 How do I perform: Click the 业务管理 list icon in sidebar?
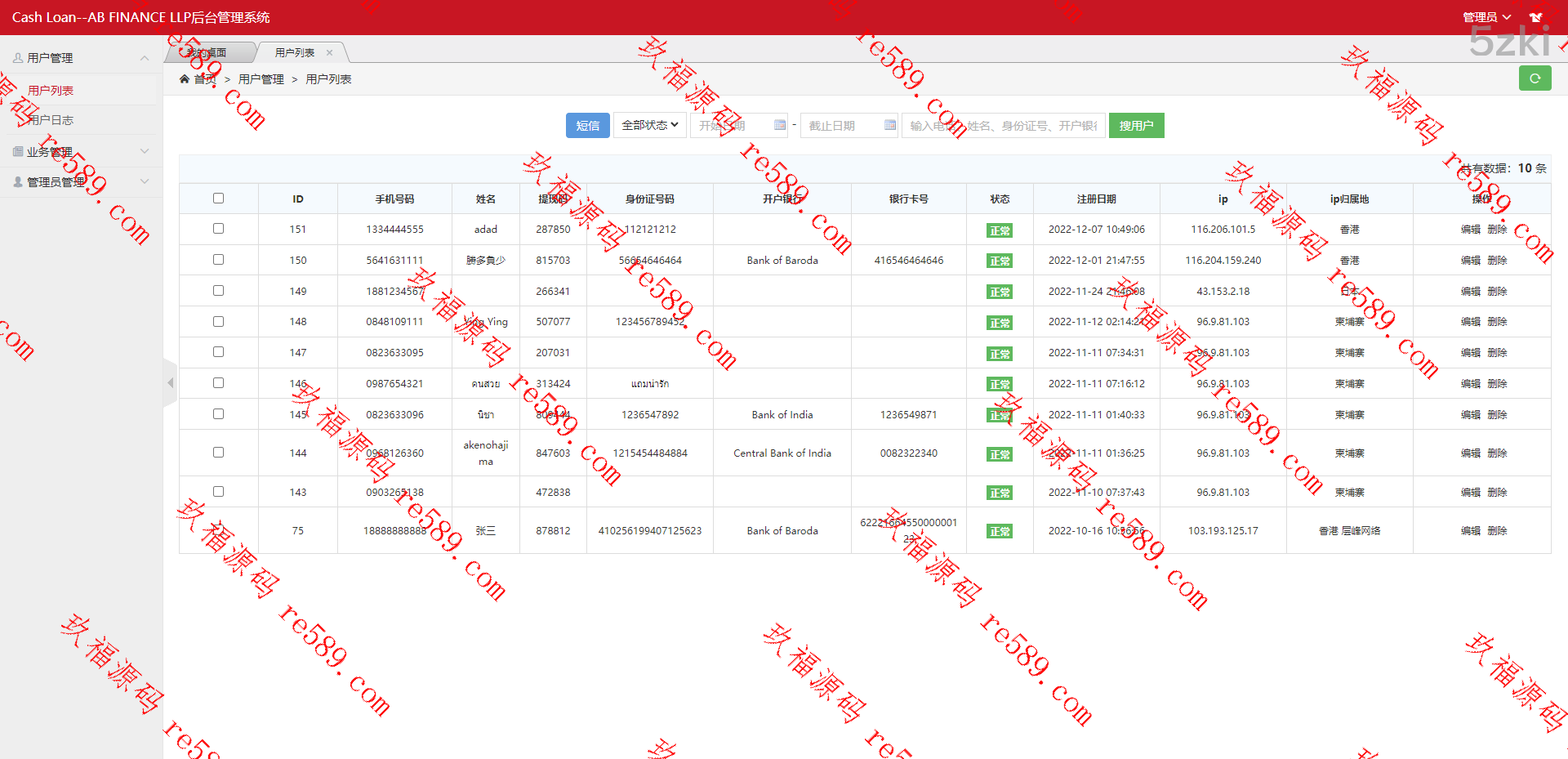(18, 151)
